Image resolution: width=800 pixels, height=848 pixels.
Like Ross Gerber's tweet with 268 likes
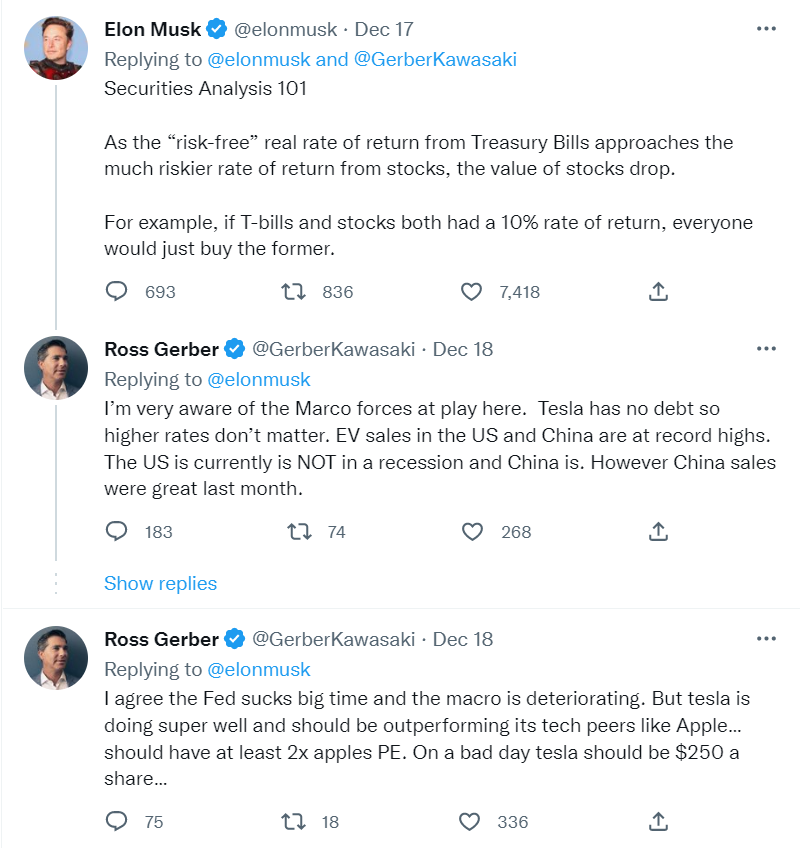pyautogui.click(x=472, y=532)
